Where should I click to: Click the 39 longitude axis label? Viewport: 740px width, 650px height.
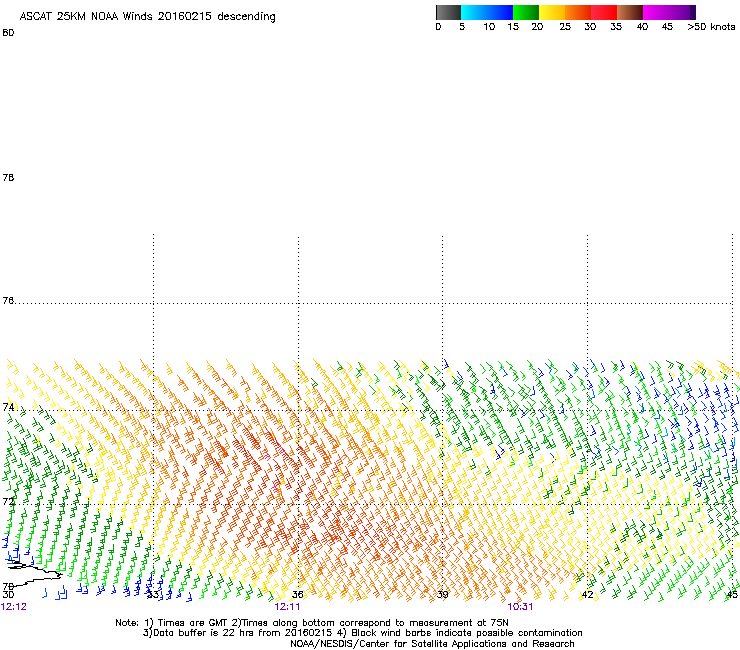[x=442, y=594]
